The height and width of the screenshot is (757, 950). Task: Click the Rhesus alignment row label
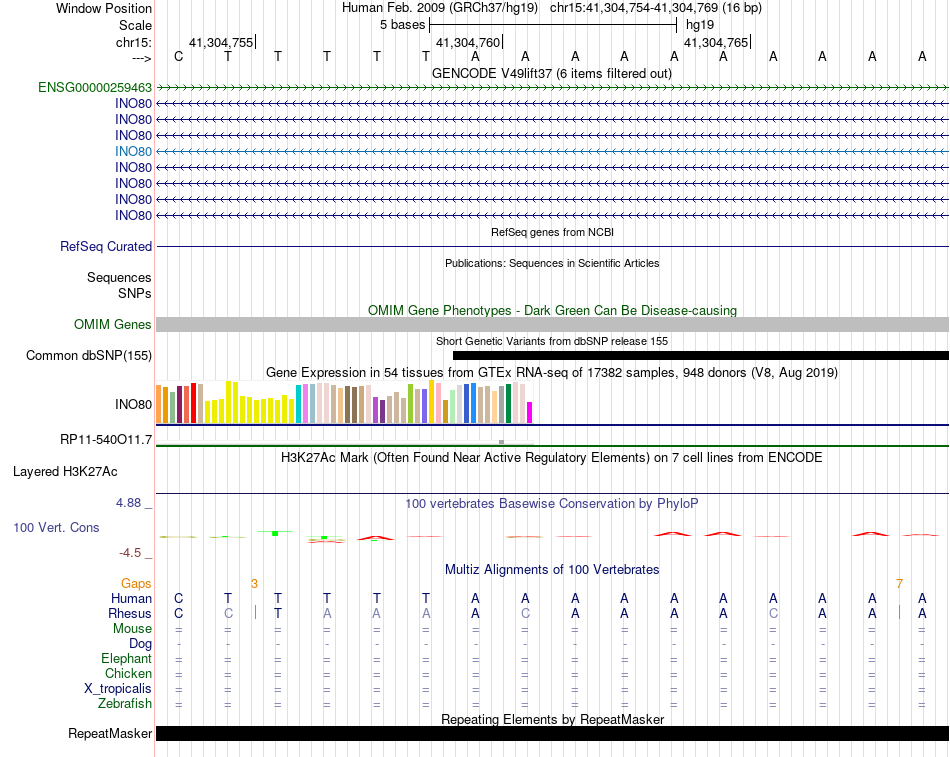(130, 613)
